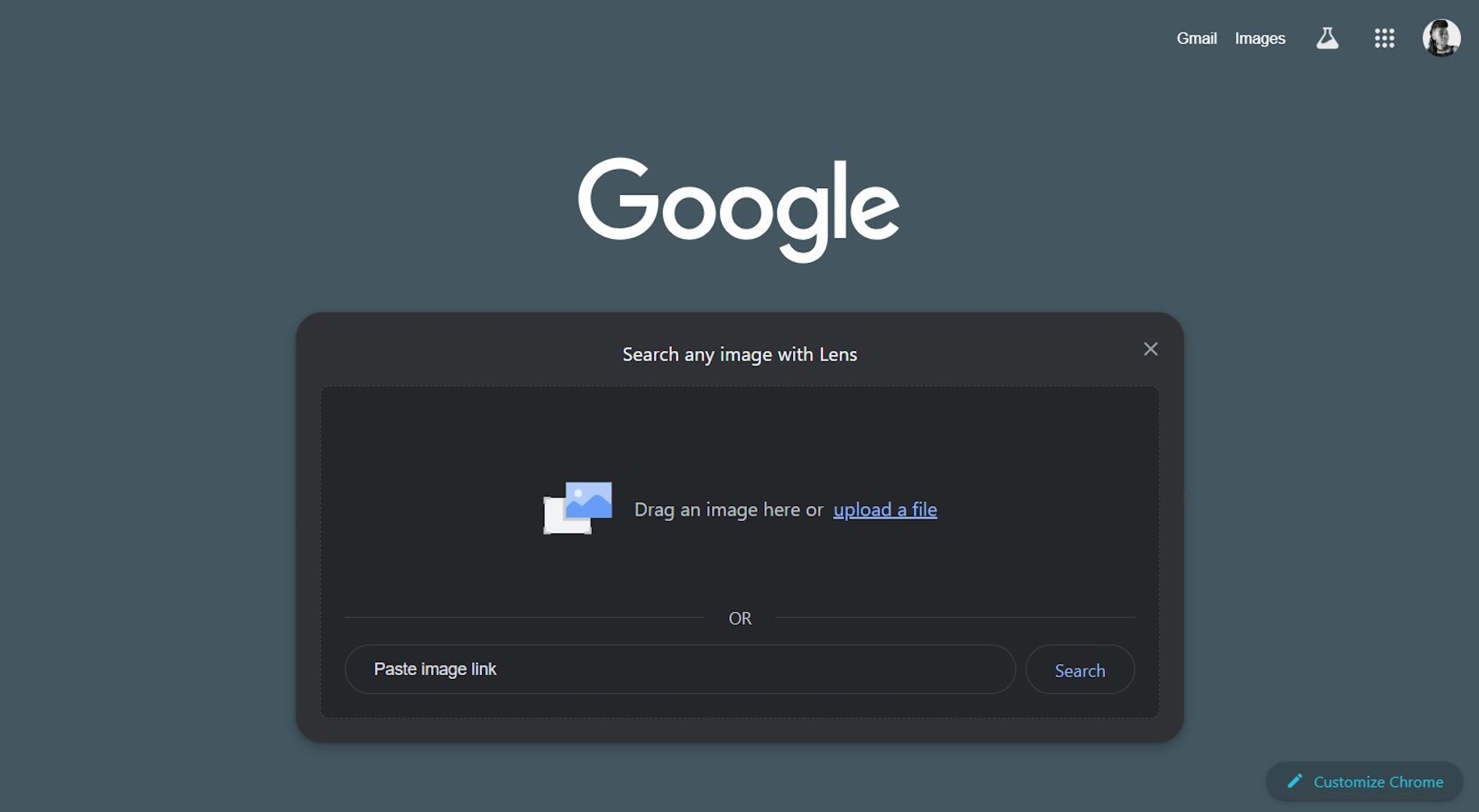Close the Lens search dialog
Screen dimensions: 1479x812
(1150, 349)
